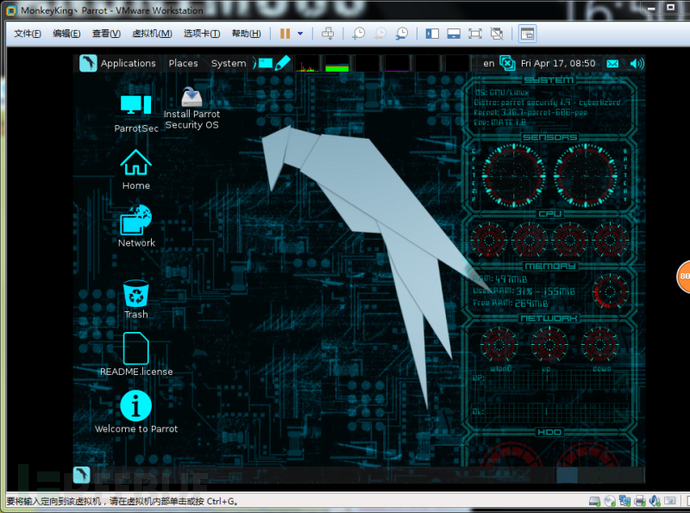690x513 pixels.
Task: Click the network adapter icon in status bar
Action: [x=625, y=501]
